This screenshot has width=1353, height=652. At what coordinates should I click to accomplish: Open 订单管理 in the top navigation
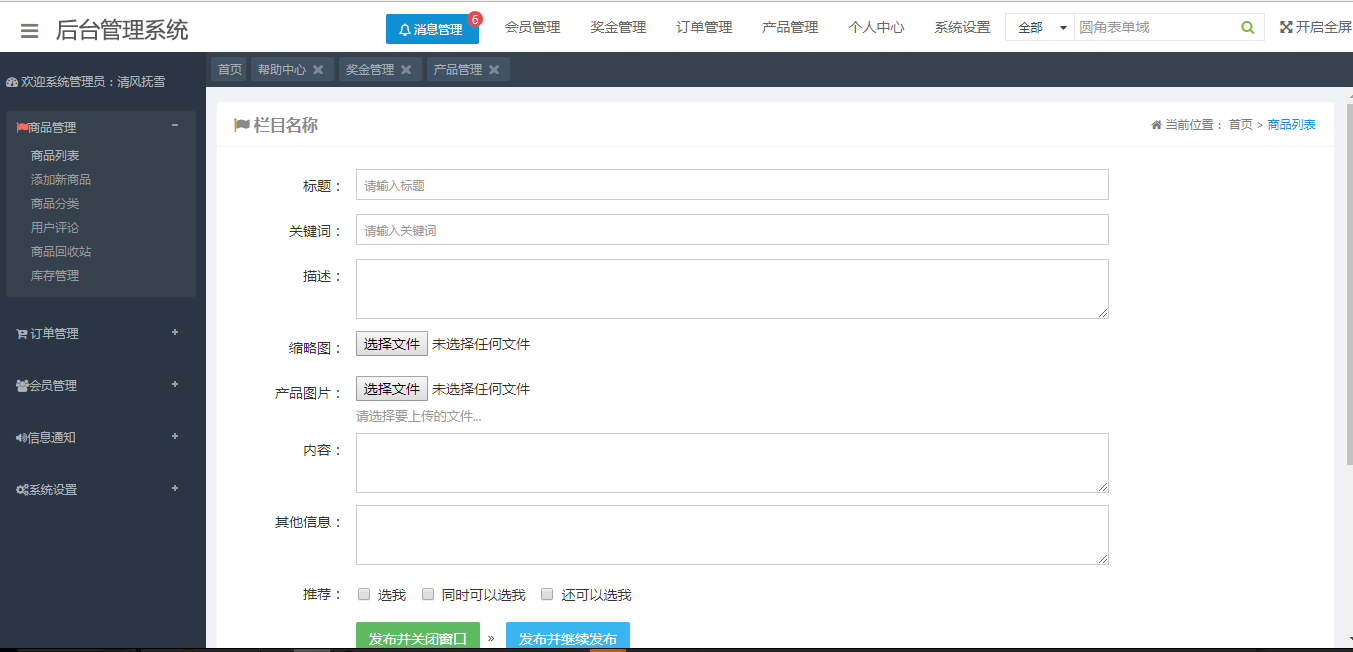coord(704,27)
